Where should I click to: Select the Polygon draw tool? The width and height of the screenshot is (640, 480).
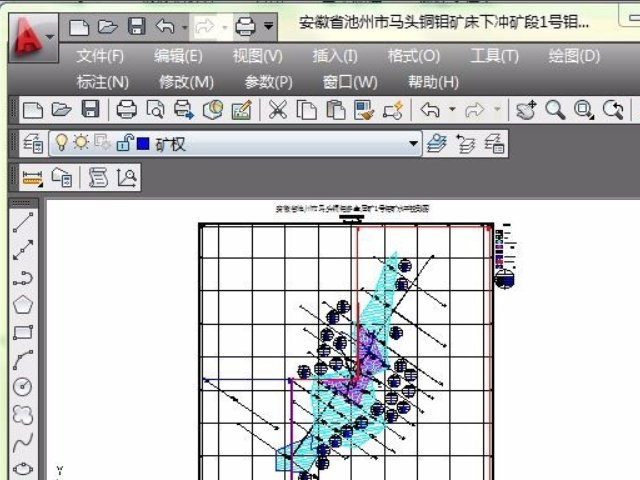(23, 305)
